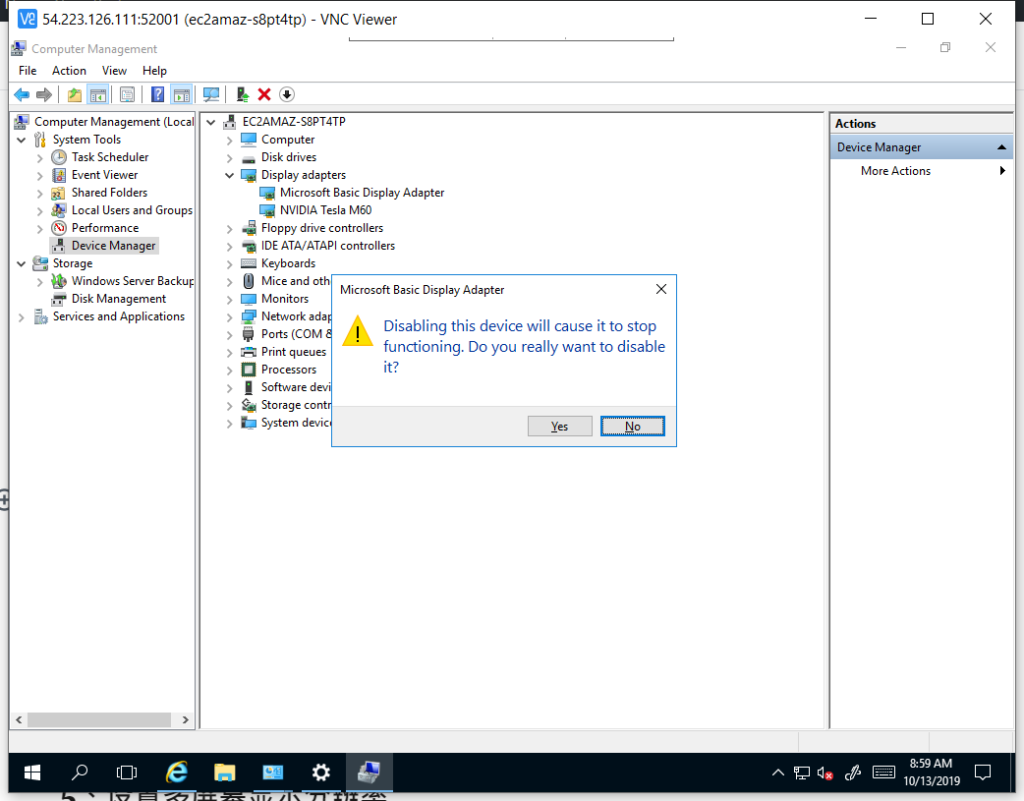Click the Disable device down-arrow icon

click(x=287, y=95)
